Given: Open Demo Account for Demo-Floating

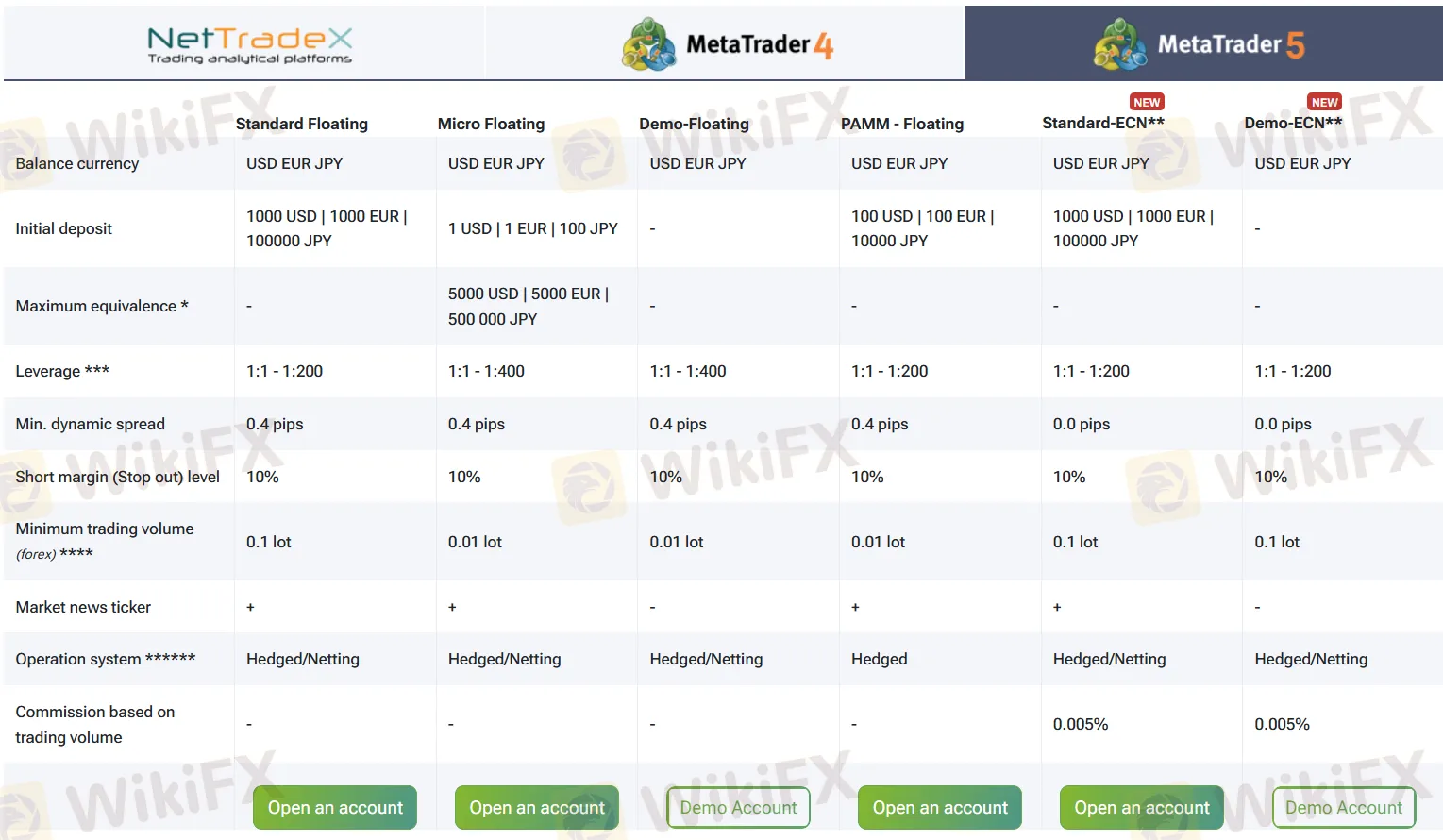Looking at the screenshot, I should [x=738, y=808].
